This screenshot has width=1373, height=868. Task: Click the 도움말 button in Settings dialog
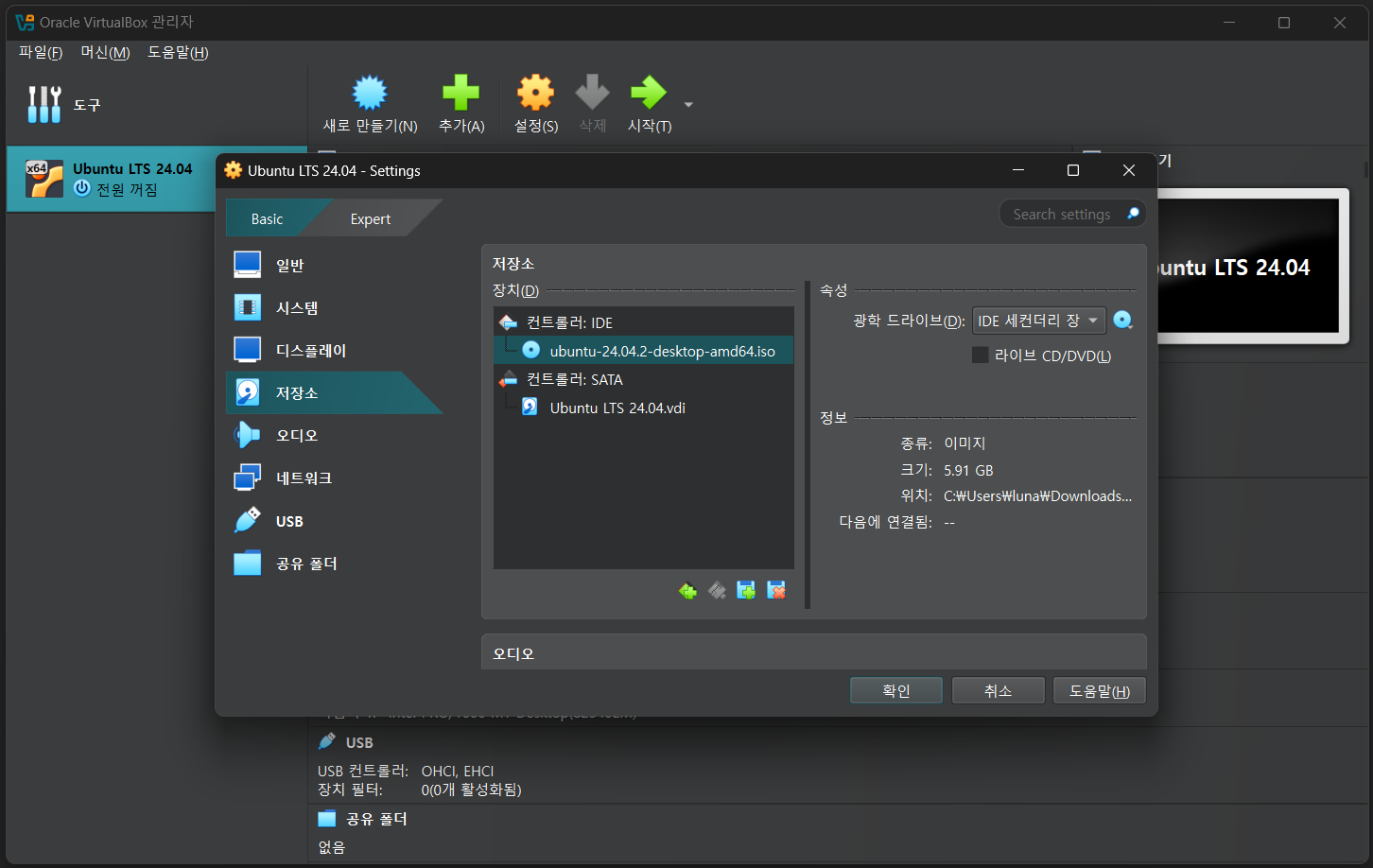coord(1099,690)
